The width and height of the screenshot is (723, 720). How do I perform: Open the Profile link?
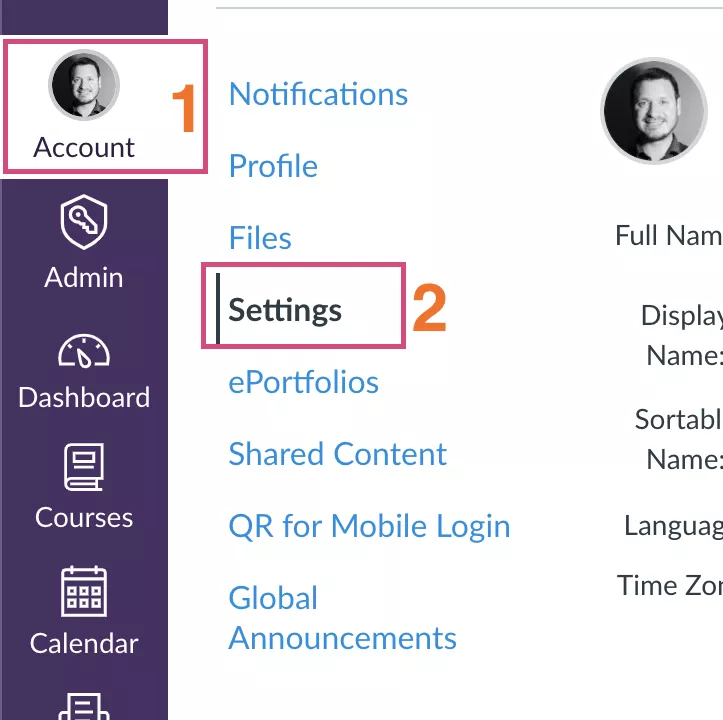[x=273, y=166]
